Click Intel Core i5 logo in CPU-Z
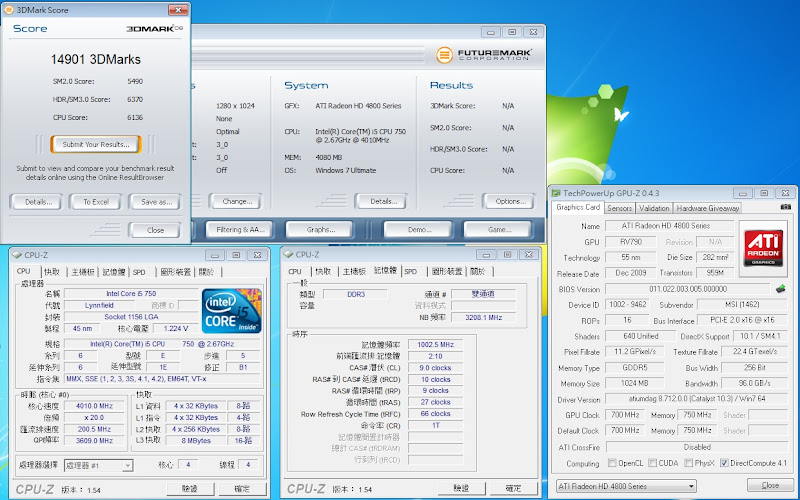Image resolution: width=800 pixels, height=500 pixels. [x=232, y=311]
